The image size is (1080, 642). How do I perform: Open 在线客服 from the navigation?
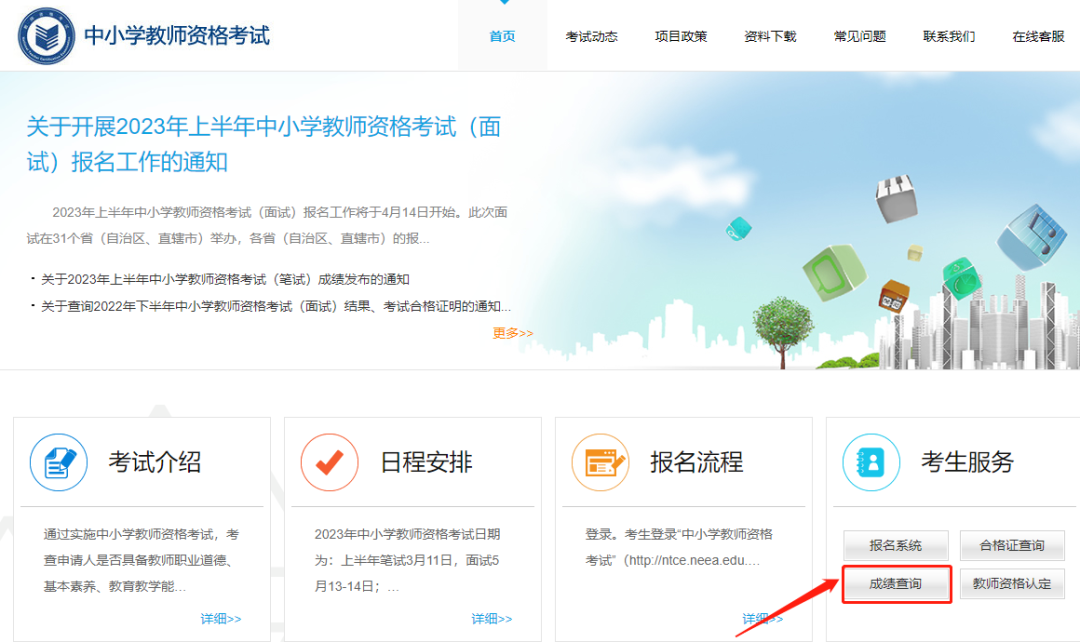point(1039,37)
